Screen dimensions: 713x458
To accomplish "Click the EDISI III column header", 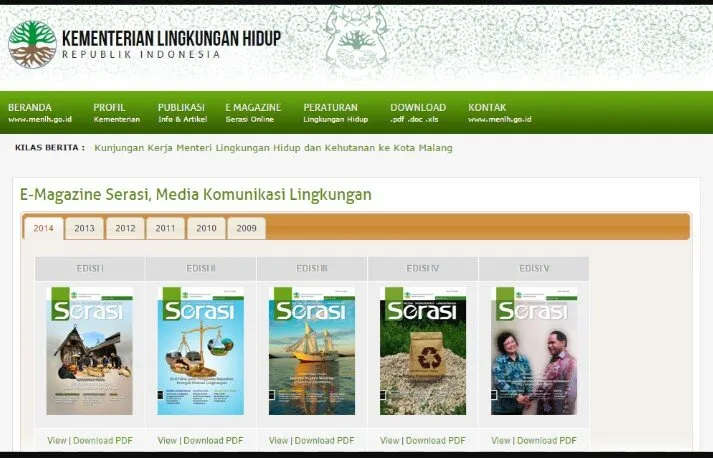I will 312,269.
